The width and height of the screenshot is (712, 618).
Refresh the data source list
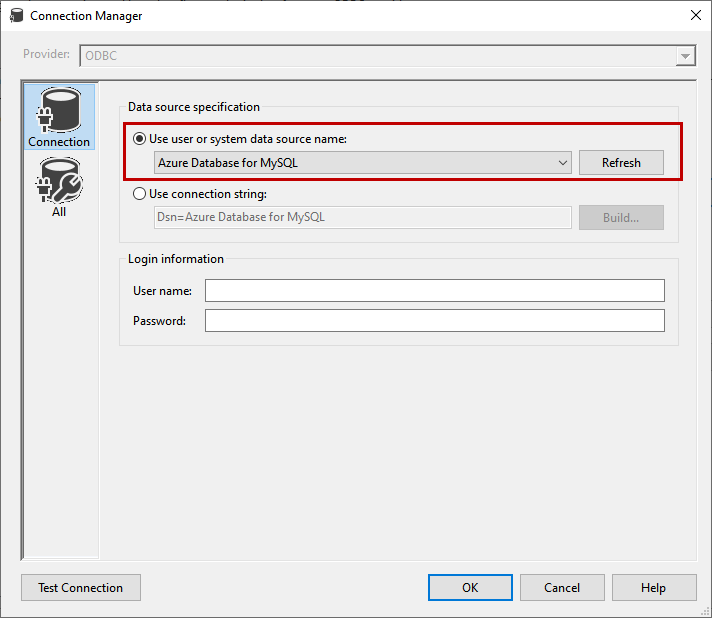pos(621,163)
